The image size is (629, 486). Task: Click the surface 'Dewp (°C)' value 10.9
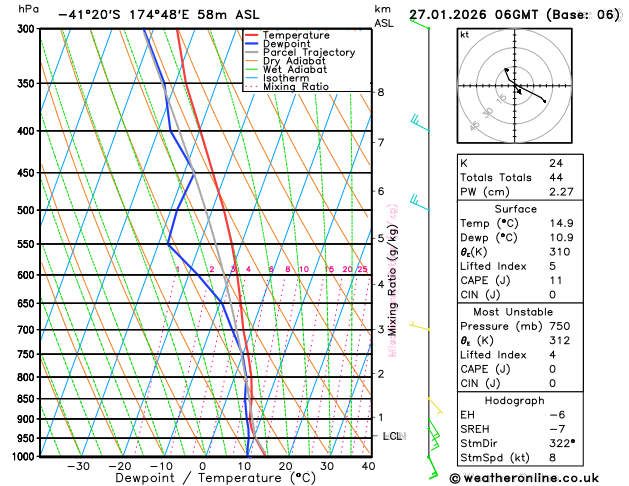561,238
